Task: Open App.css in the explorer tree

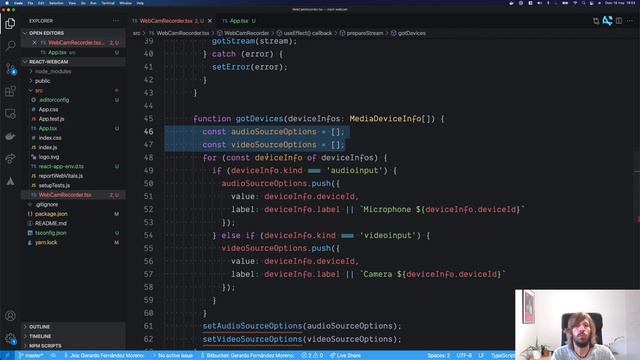Action: pos(48,109)
